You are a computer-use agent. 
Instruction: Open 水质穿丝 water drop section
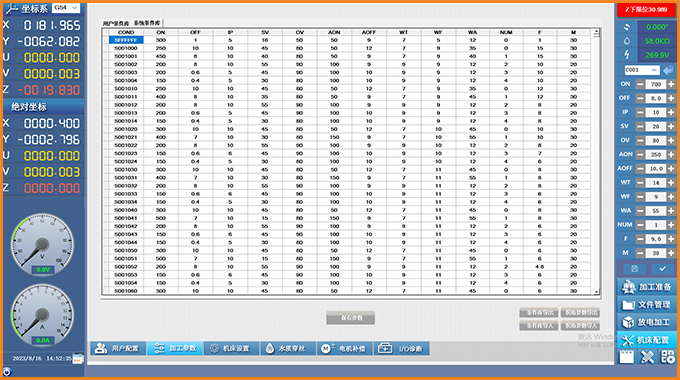pos(288,348)
